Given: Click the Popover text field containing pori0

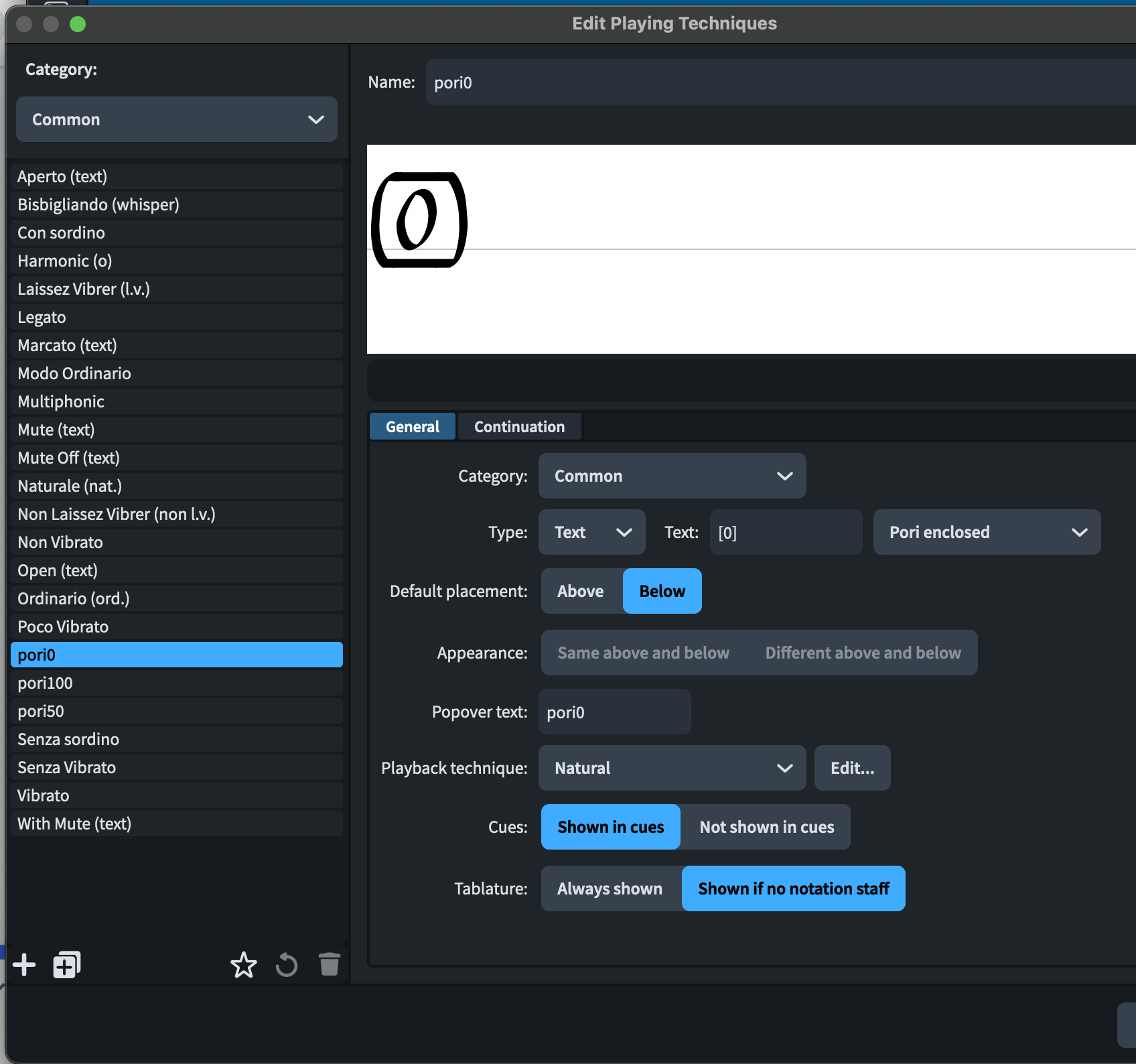Looking at the screenshot, I should [x=614, y=711].
